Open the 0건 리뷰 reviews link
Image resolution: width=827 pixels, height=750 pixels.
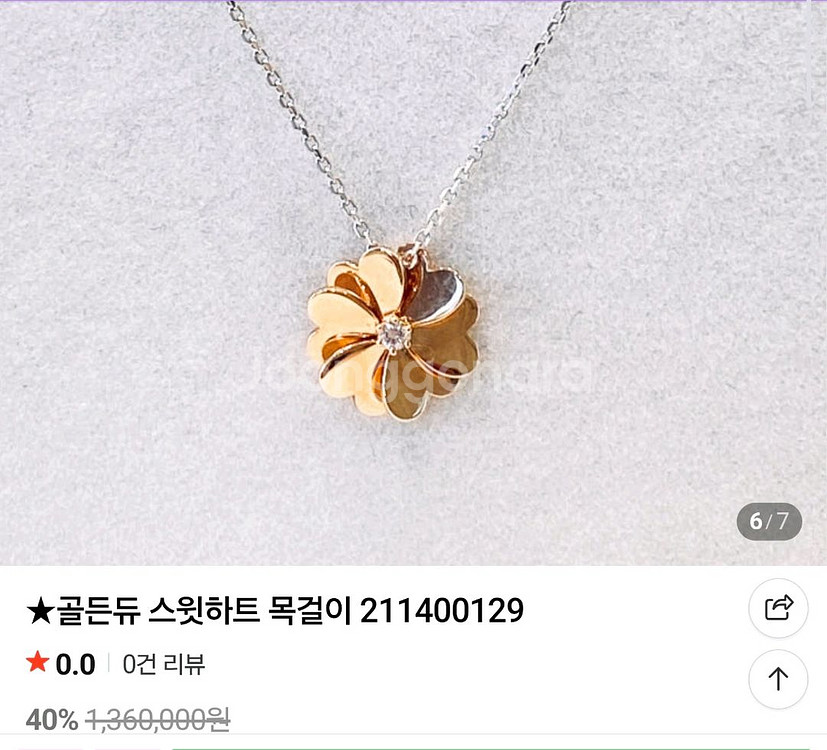coord(164,664)
